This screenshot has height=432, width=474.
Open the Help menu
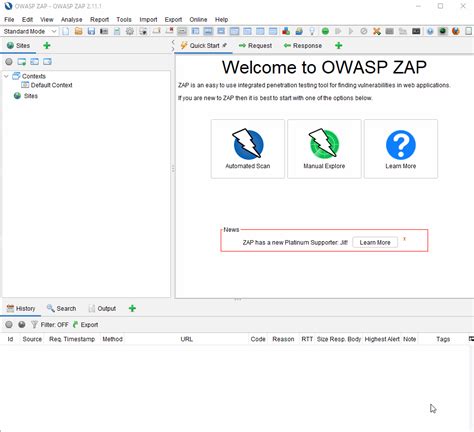coord(221,19)
